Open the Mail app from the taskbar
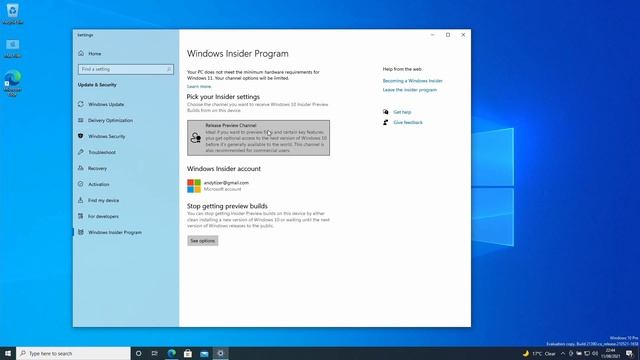Viewport: 640px width, 360px height. point(204,353)
